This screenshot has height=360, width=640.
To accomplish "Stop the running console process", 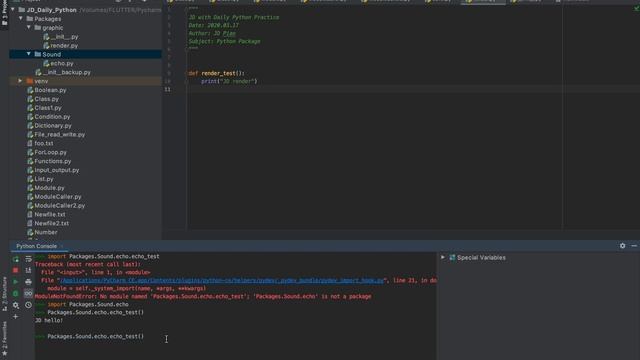I will click(16, 270).
